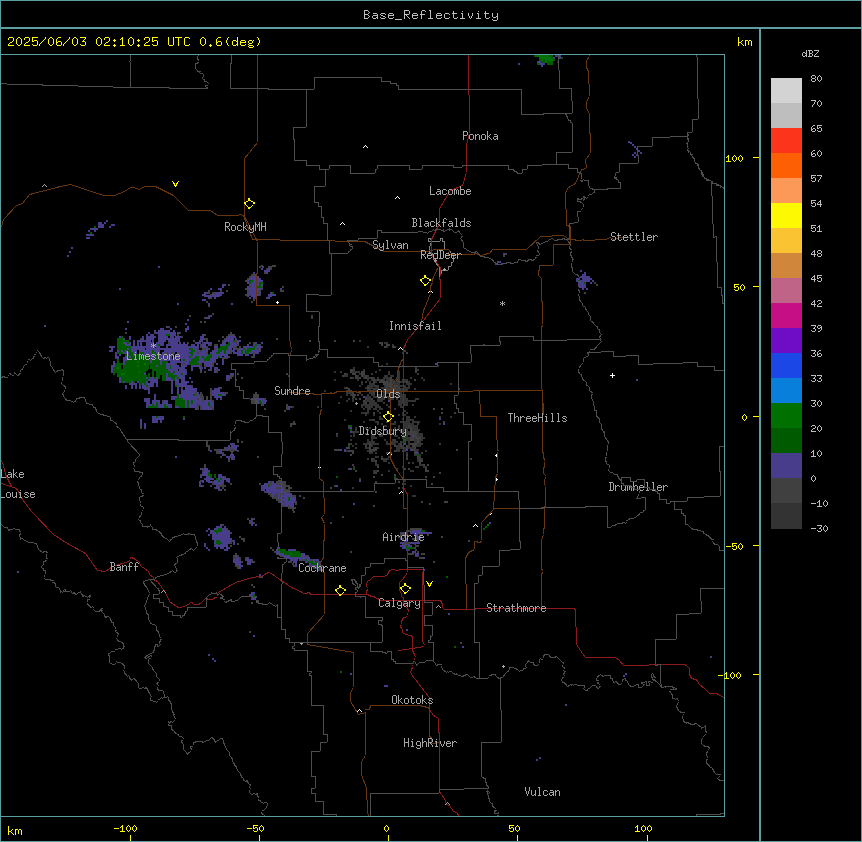Click the Innisfail town label

click(x=415, y=326)
